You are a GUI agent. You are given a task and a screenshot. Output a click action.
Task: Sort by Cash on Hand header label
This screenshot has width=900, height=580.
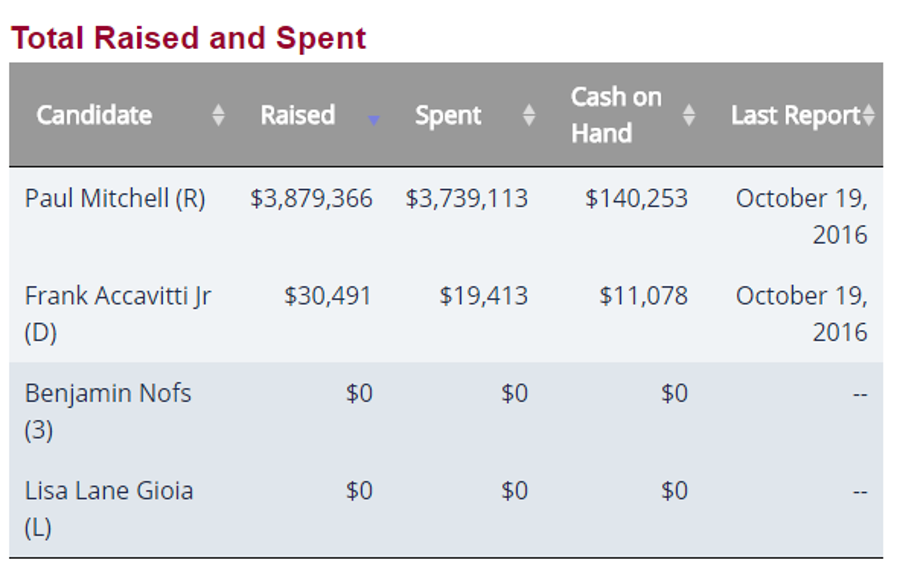coord(616,115)
